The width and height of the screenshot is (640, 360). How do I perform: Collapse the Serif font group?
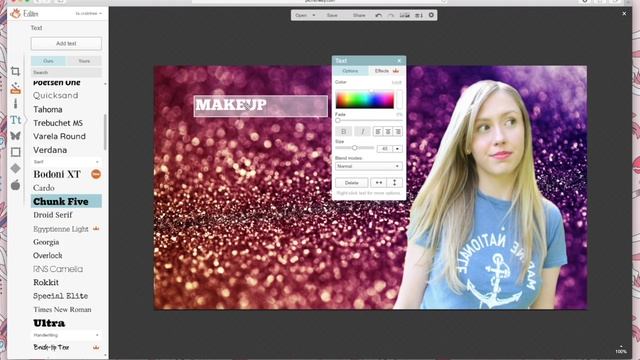pyautogui.click(x=66, y=162)
